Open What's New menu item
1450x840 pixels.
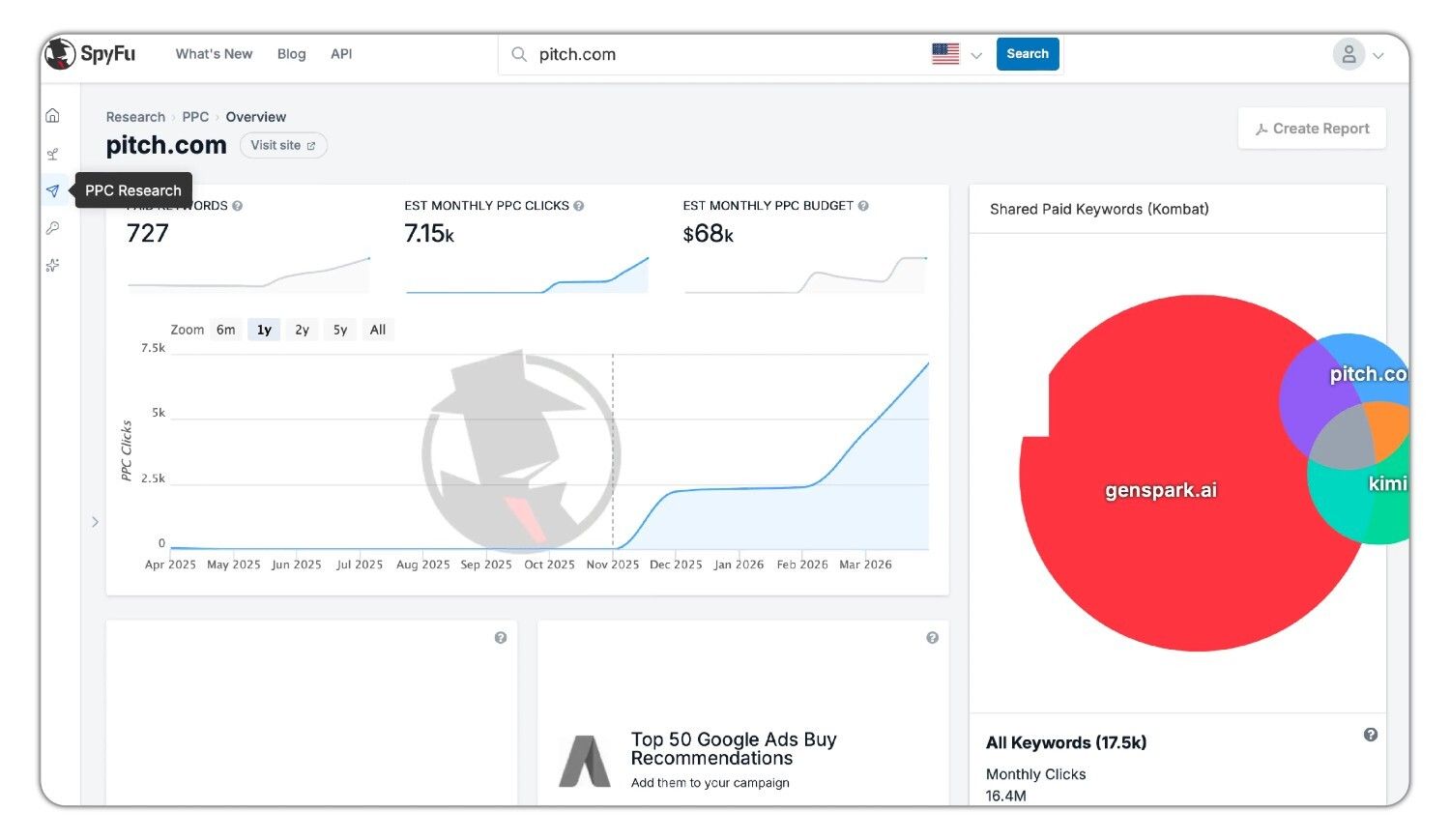[x=214, y=54]
